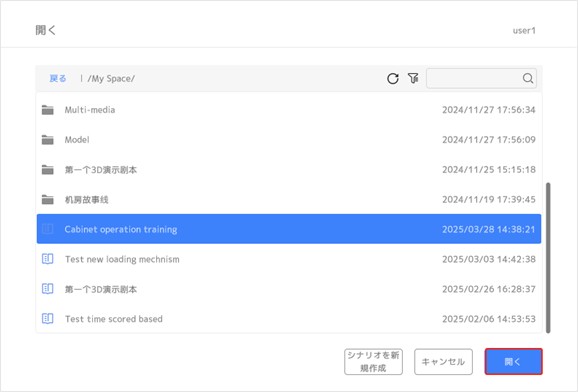578x392 pixels.
Task: Click the 第一个3D演示剧本 scenario book icon
Action: [48, 289]
